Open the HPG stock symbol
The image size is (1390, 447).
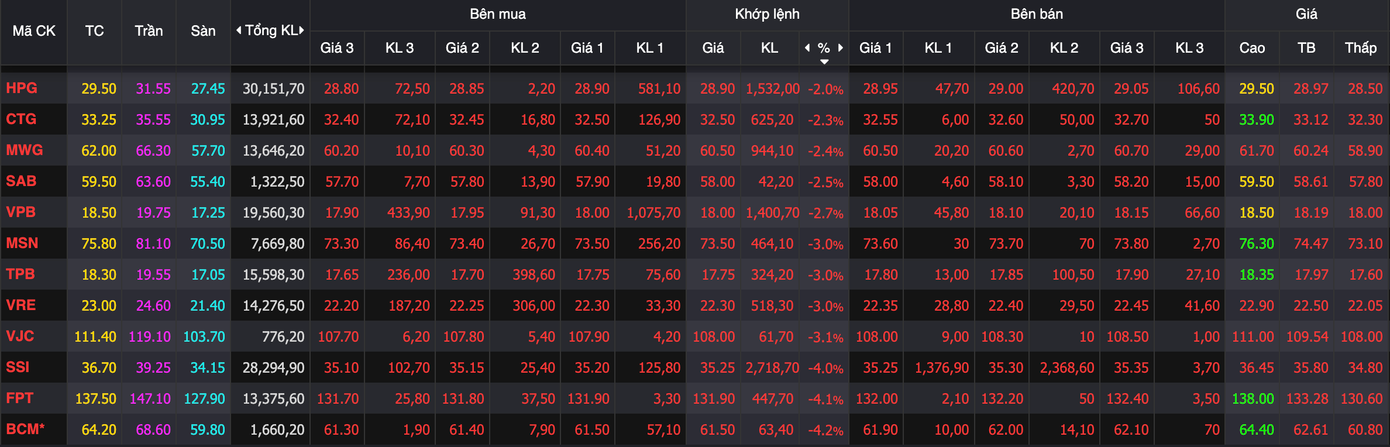22,88
